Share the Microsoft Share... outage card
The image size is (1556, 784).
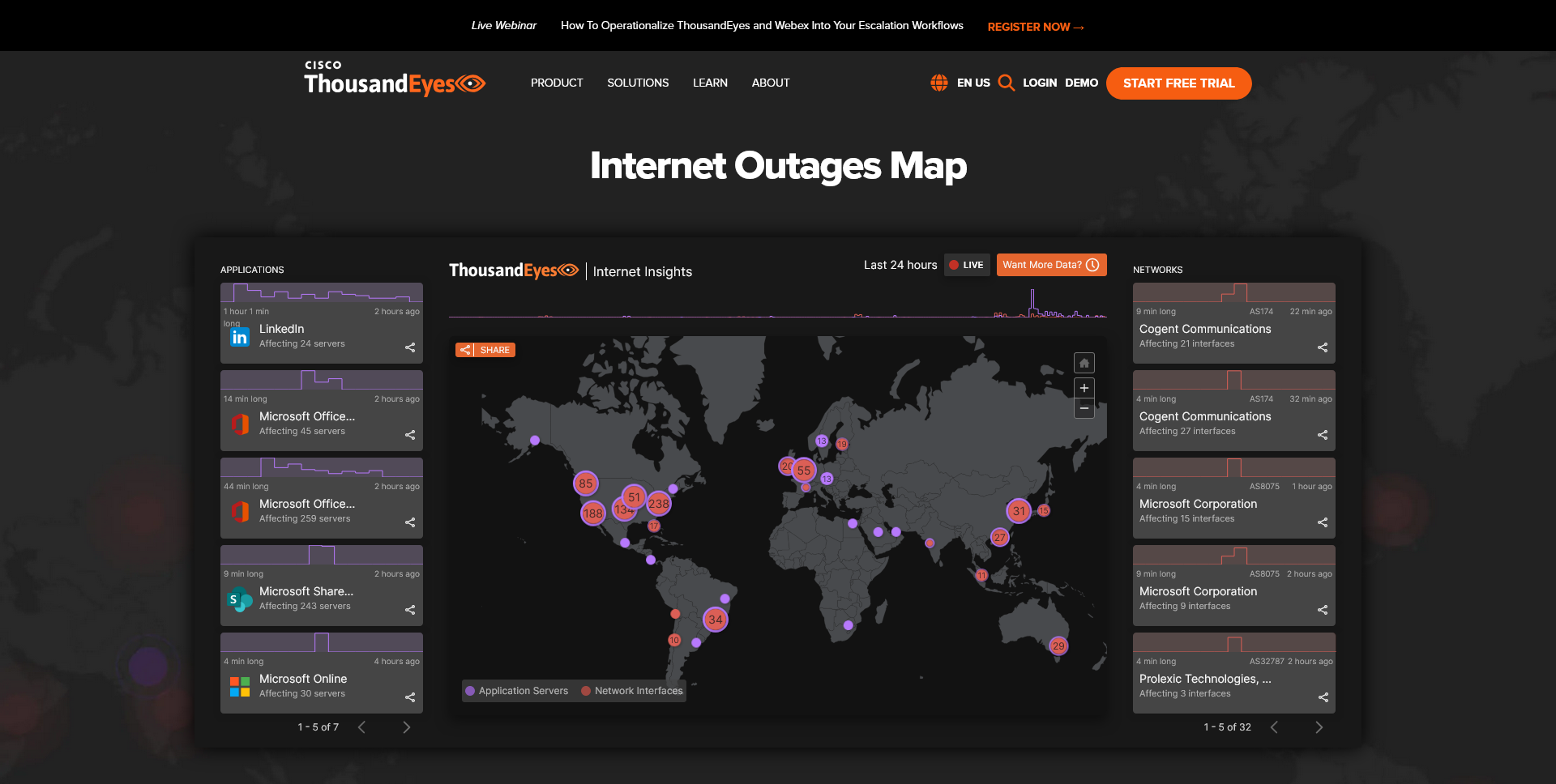point(410,610)
